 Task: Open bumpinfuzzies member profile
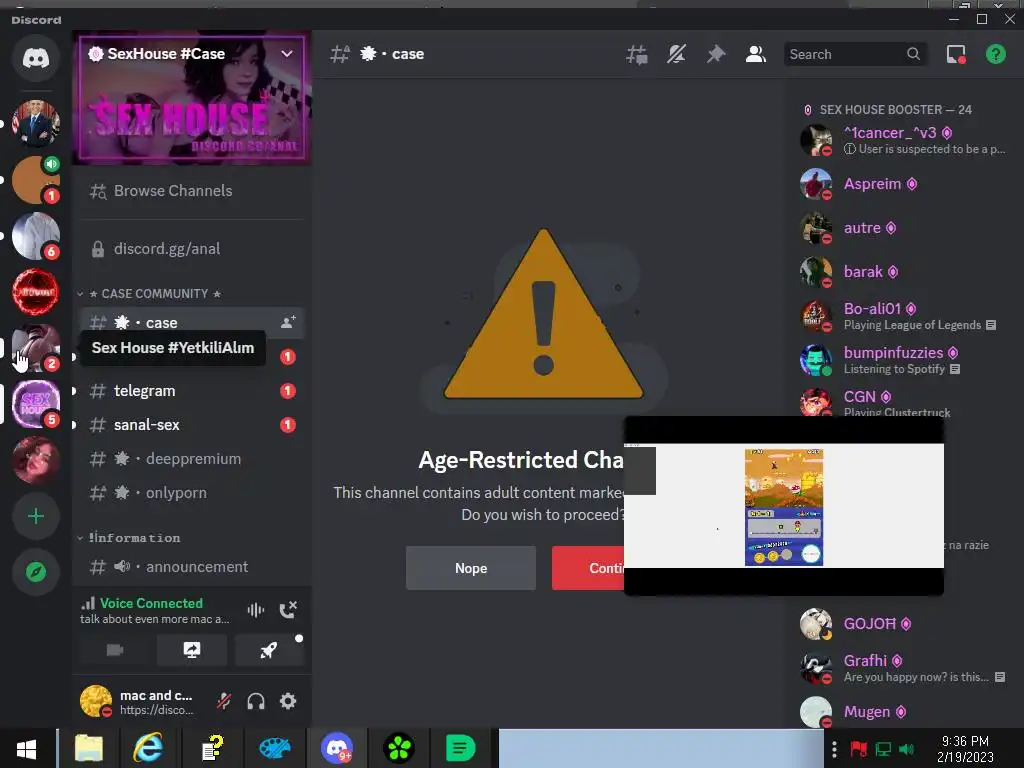pos(904,360)
